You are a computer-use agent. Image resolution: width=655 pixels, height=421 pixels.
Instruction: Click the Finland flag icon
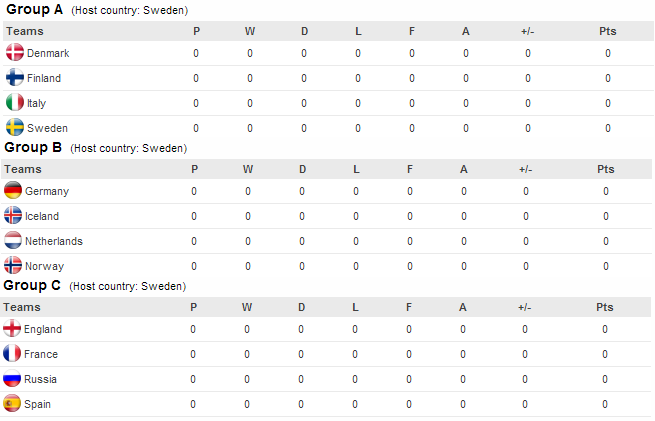coord(15,78)
